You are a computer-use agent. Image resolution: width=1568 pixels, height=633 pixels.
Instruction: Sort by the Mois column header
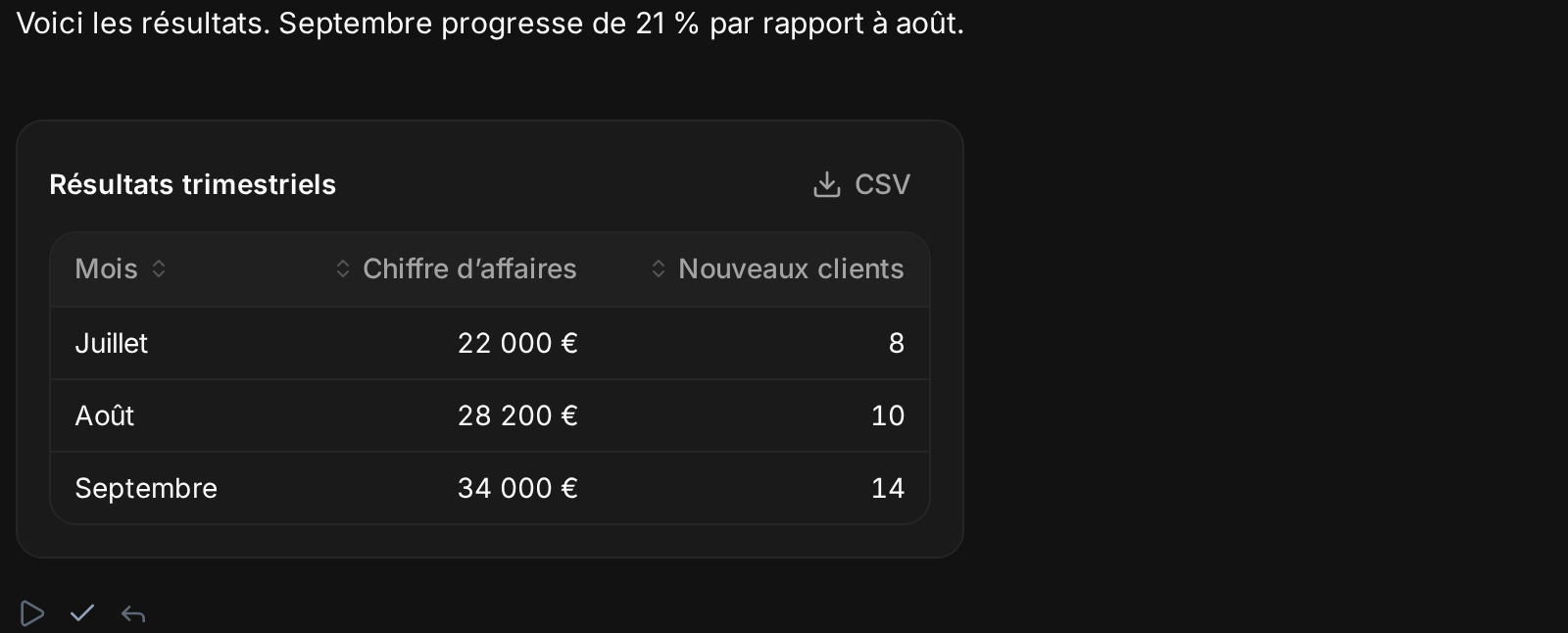[x=107, y=268]
